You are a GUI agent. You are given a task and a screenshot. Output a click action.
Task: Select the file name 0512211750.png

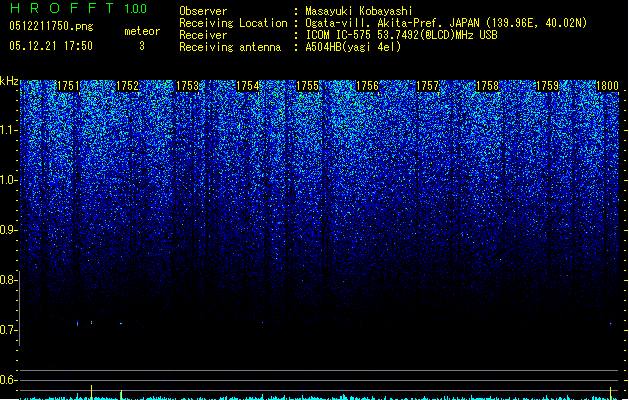click(x=51, y=26)
